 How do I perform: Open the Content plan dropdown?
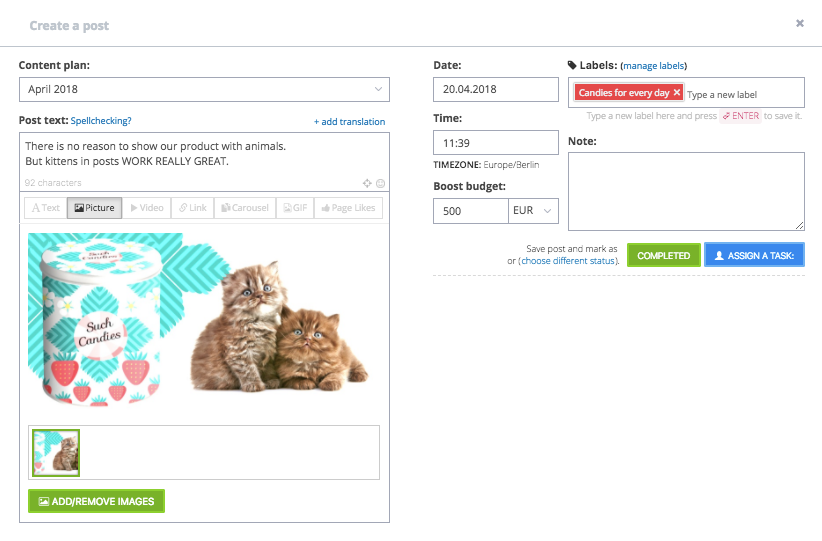pyautogui.click(x=204, y=90)
